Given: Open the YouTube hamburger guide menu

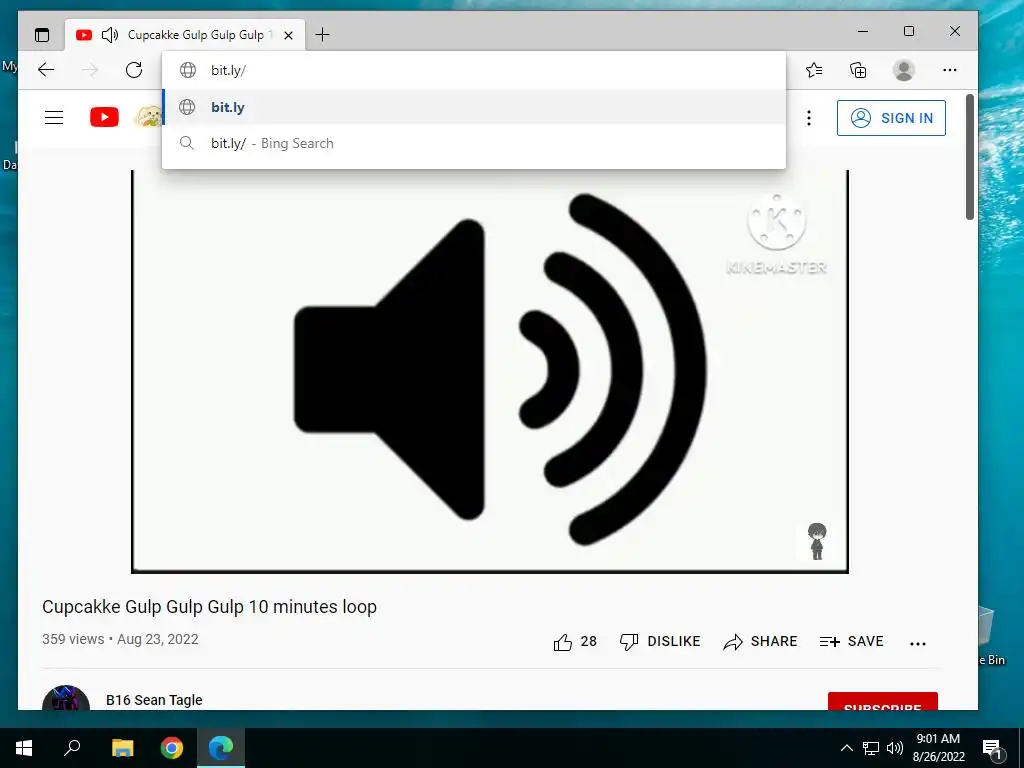Looking at the screenshot, I should tap(54, 118).
